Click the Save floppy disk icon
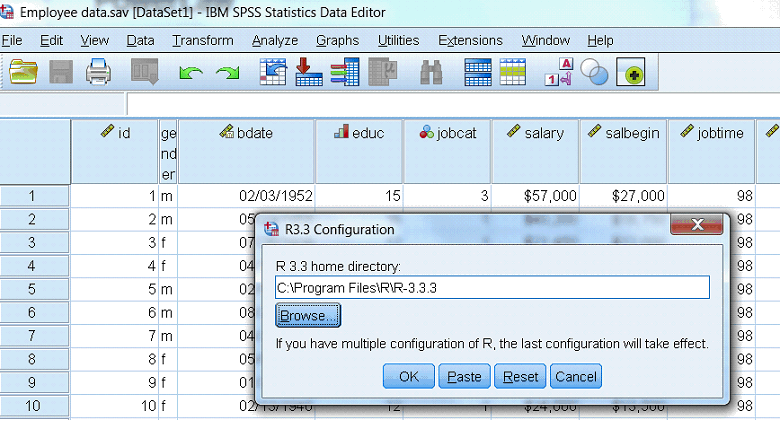This screenshot has height=421, width=781. click(61, 72)
